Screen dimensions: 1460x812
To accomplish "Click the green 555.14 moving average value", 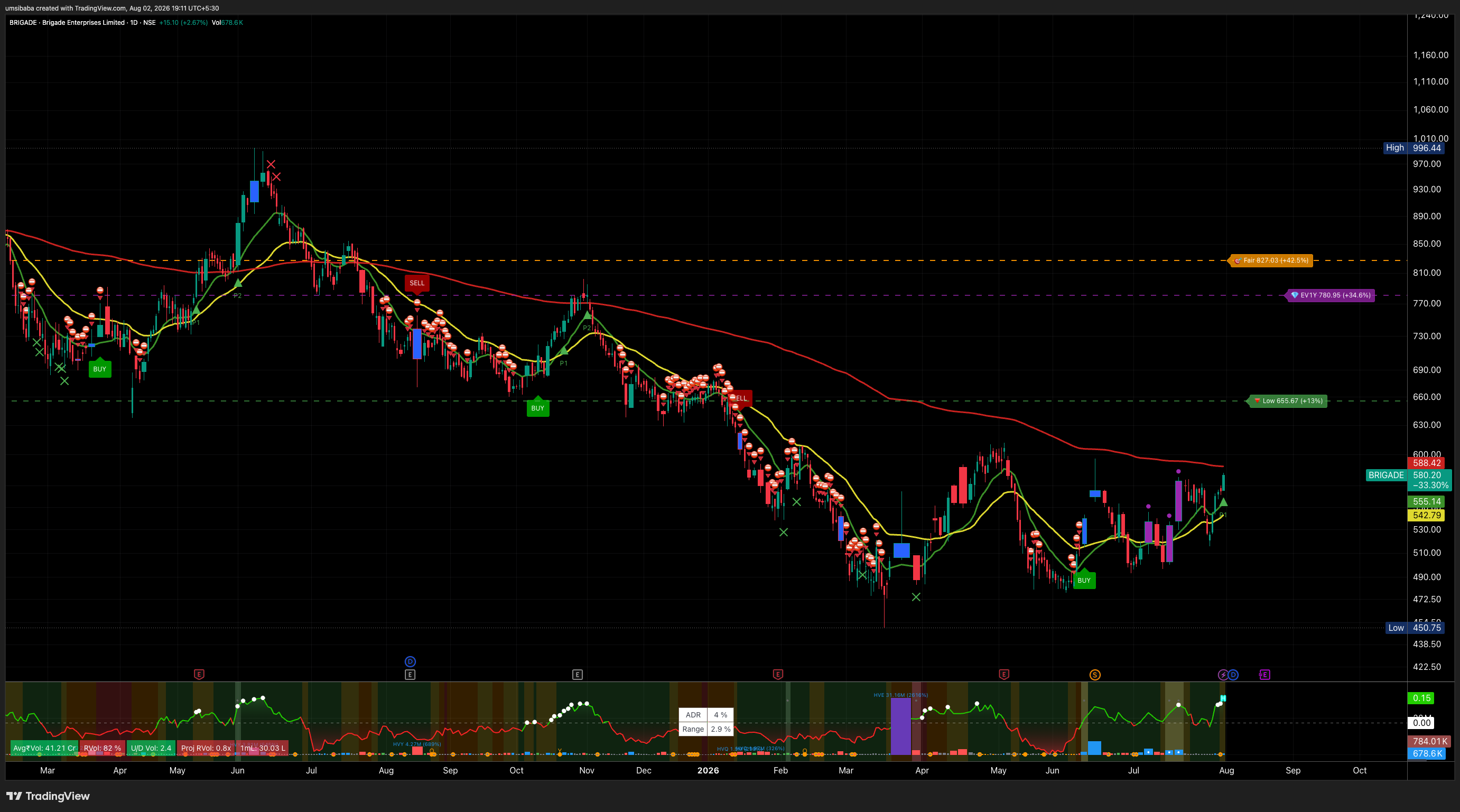I will 1427,501.
